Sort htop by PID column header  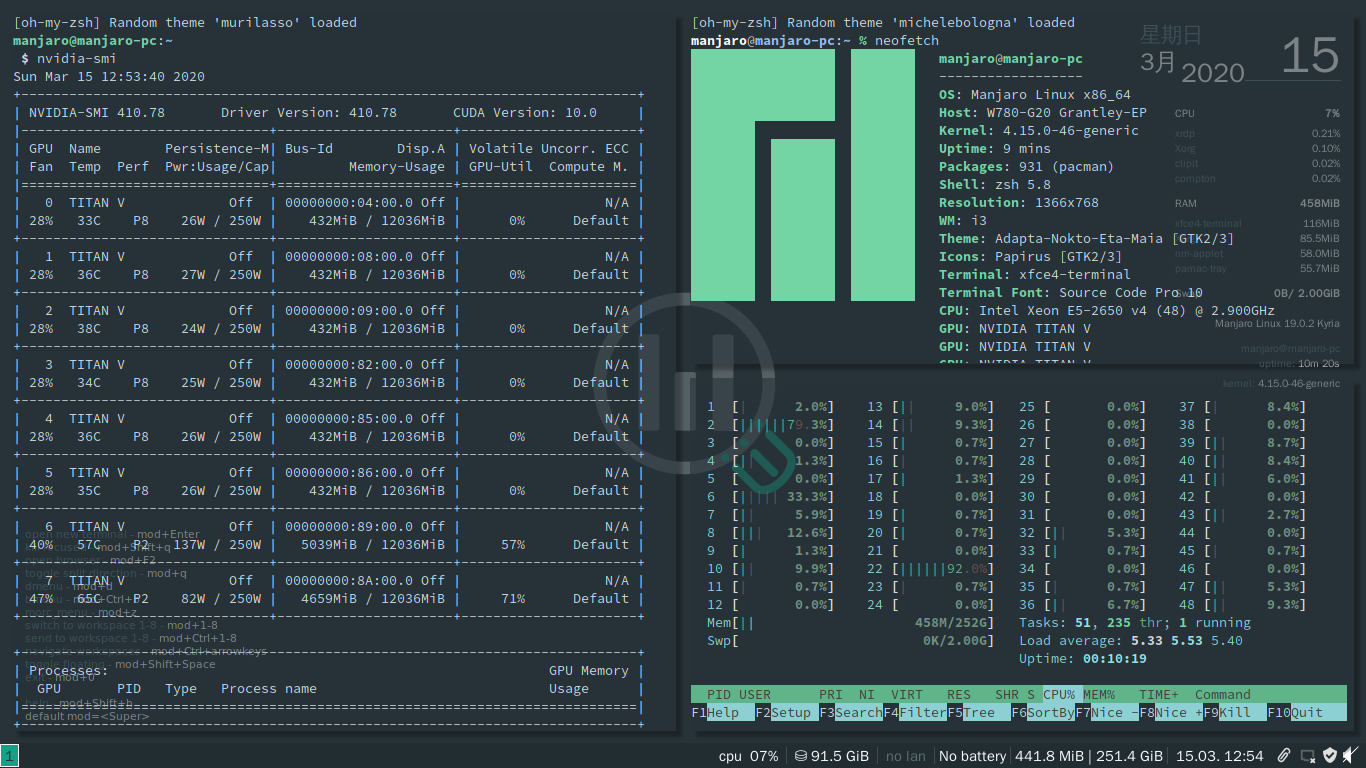coord(719,695)
